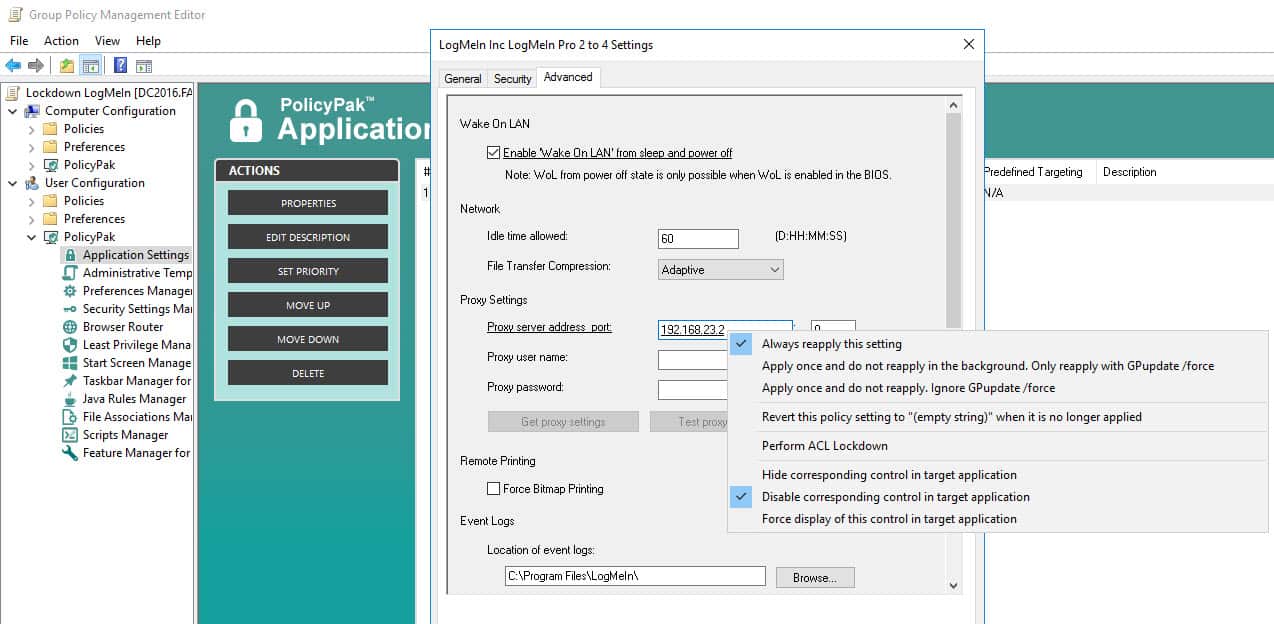This screenshot has width=1274, height=624.
Task: Click the Up one level folder icon
Action: pos(67,66)
